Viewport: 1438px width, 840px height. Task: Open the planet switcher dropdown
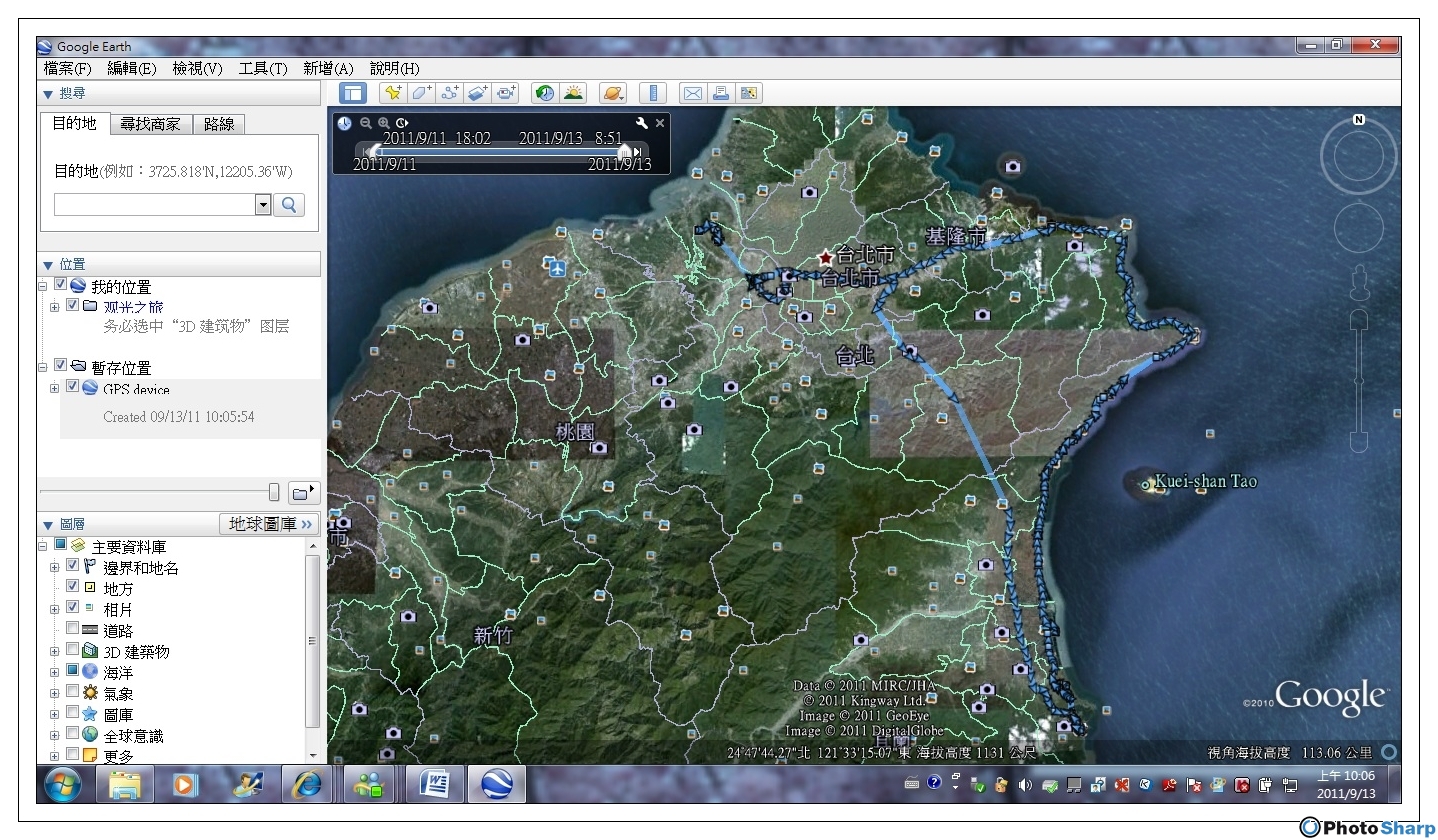pos(613,93)
